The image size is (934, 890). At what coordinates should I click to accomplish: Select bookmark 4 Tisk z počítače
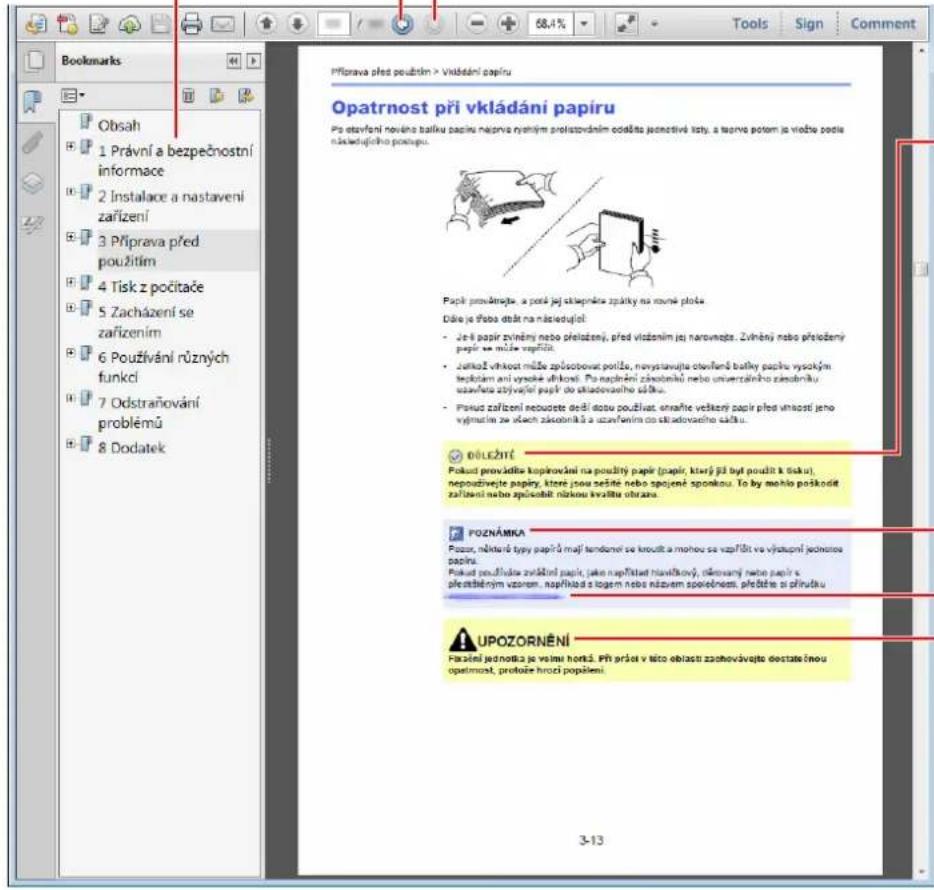[x=151, y=287]
